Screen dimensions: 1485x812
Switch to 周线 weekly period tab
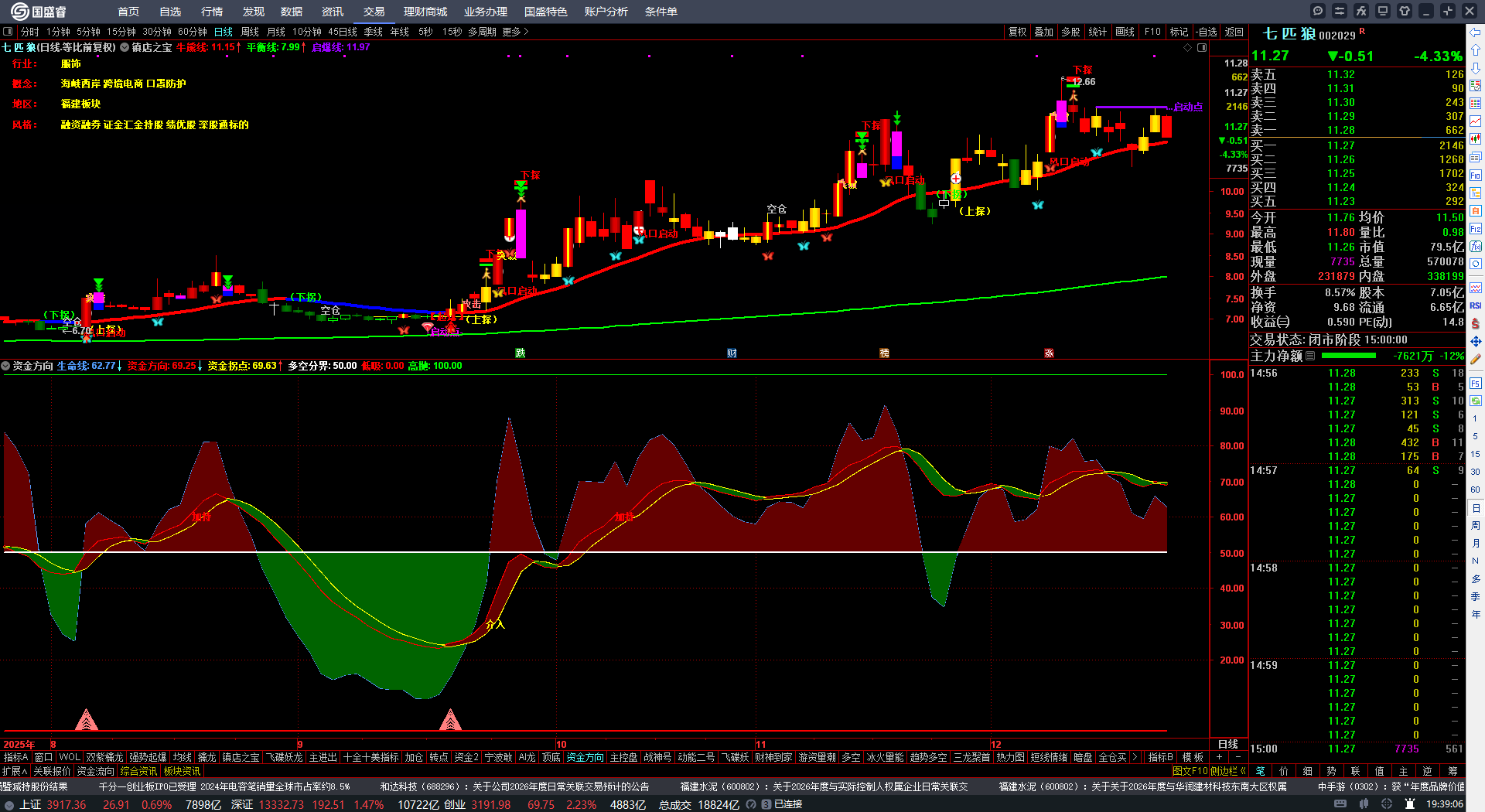[250, 32]
